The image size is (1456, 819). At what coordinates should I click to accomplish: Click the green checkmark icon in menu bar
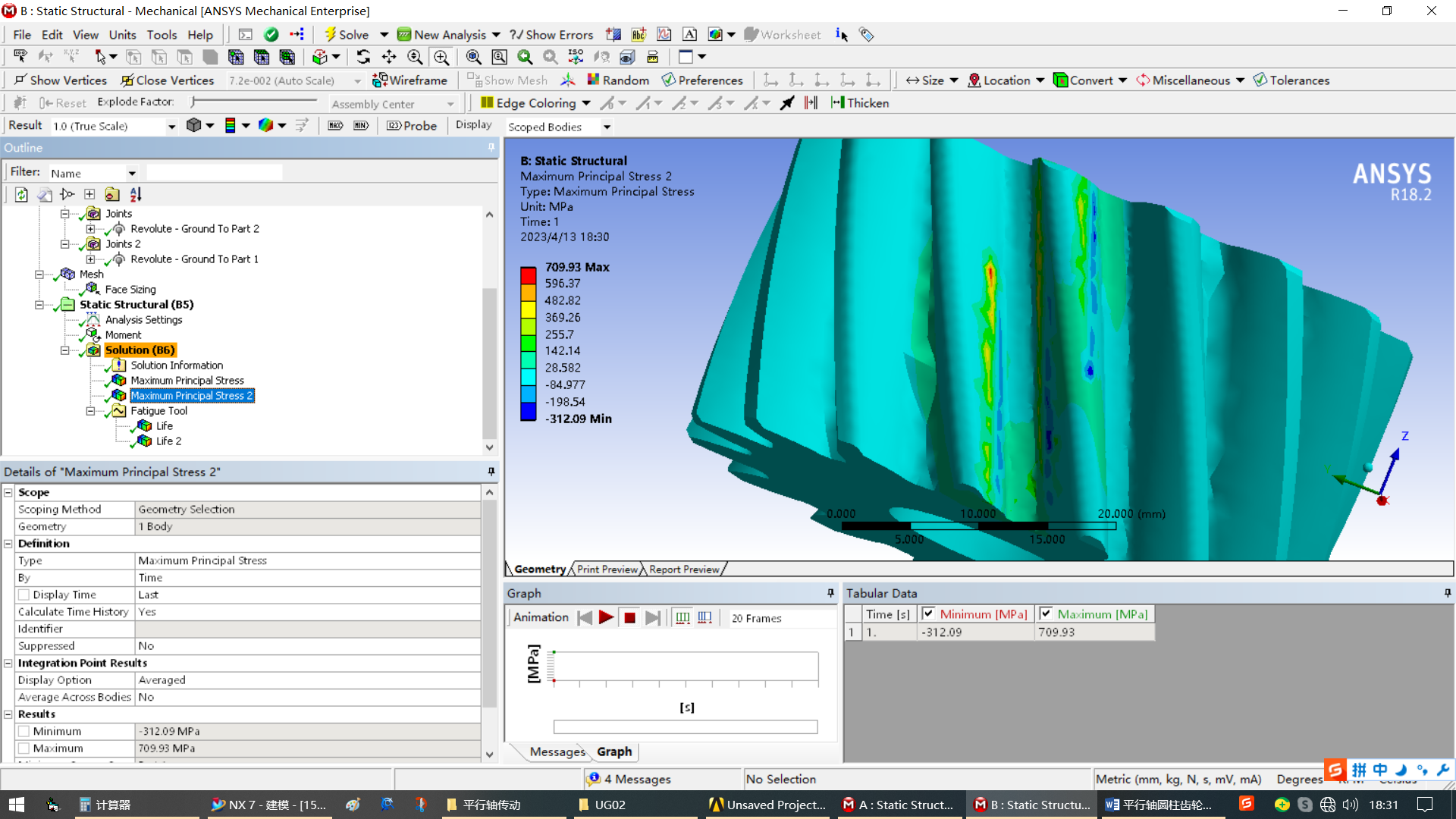[x=271, y=35]
